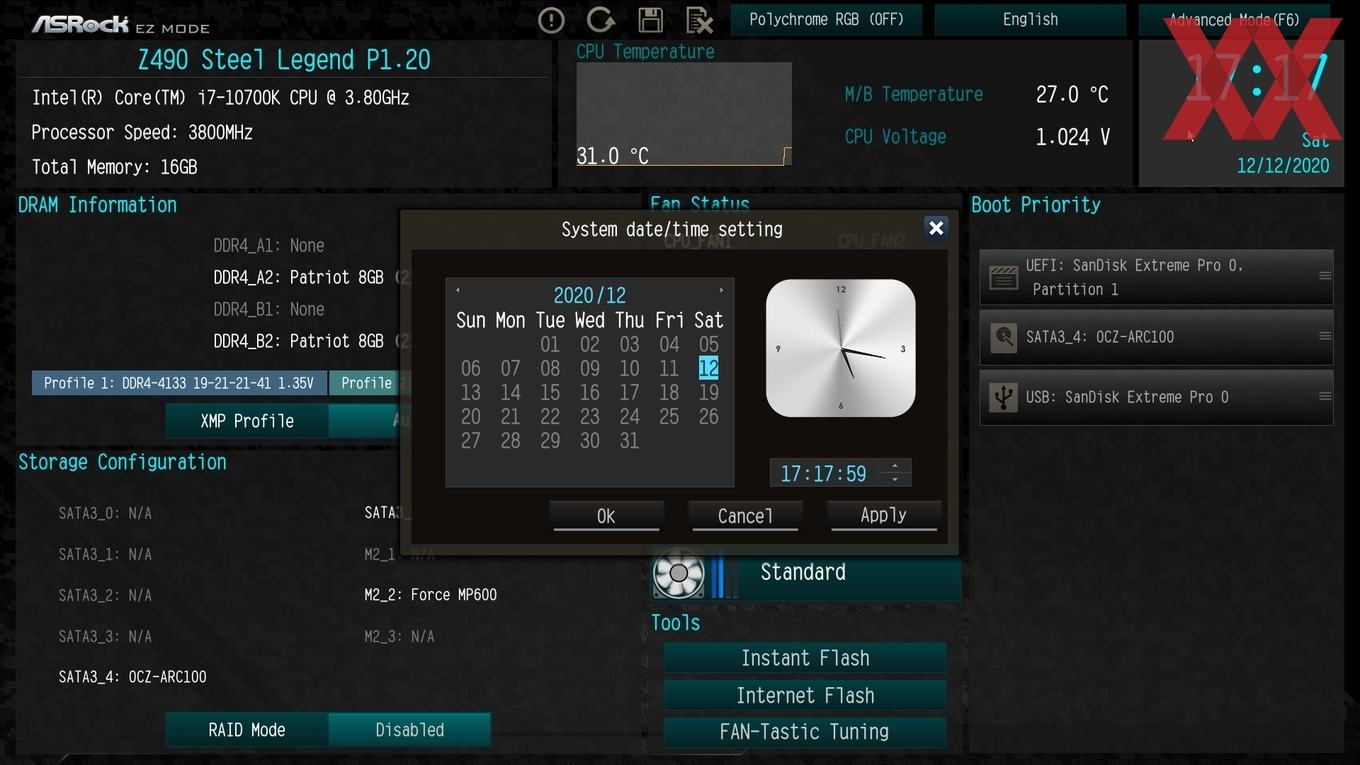The width and height of the screenshot is (1360, 765).
Task: Select Profile 1 DDR4-4133 XMP profile
Action: 180,383
